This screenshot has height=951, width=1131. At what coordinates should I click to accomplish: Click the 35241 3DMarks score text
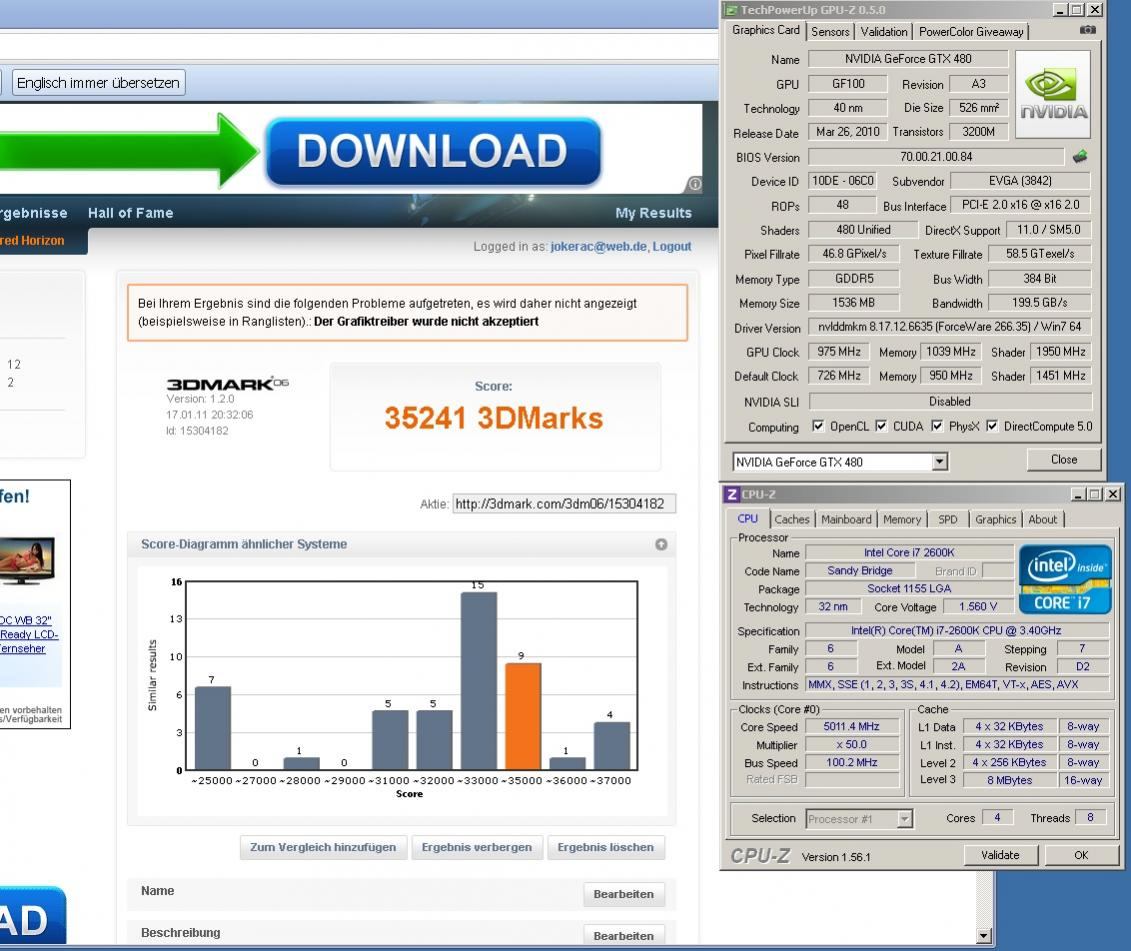click(x=493, y=418)
